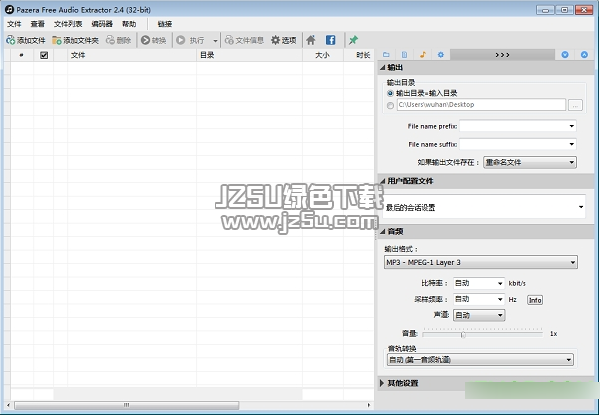
Task: Click the Info button next to Hz
Action: coord(535,300)
